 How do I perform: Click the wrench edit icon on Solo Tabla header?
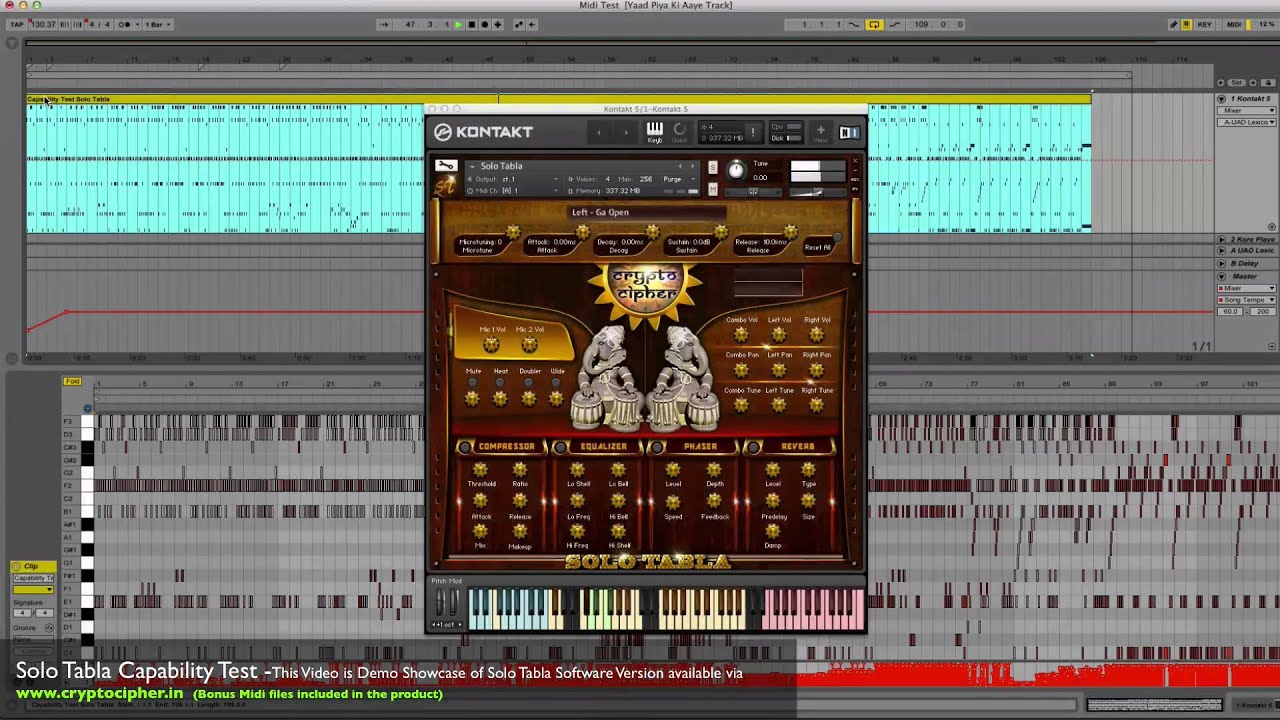pyautogui.click(x=446, y=165)
